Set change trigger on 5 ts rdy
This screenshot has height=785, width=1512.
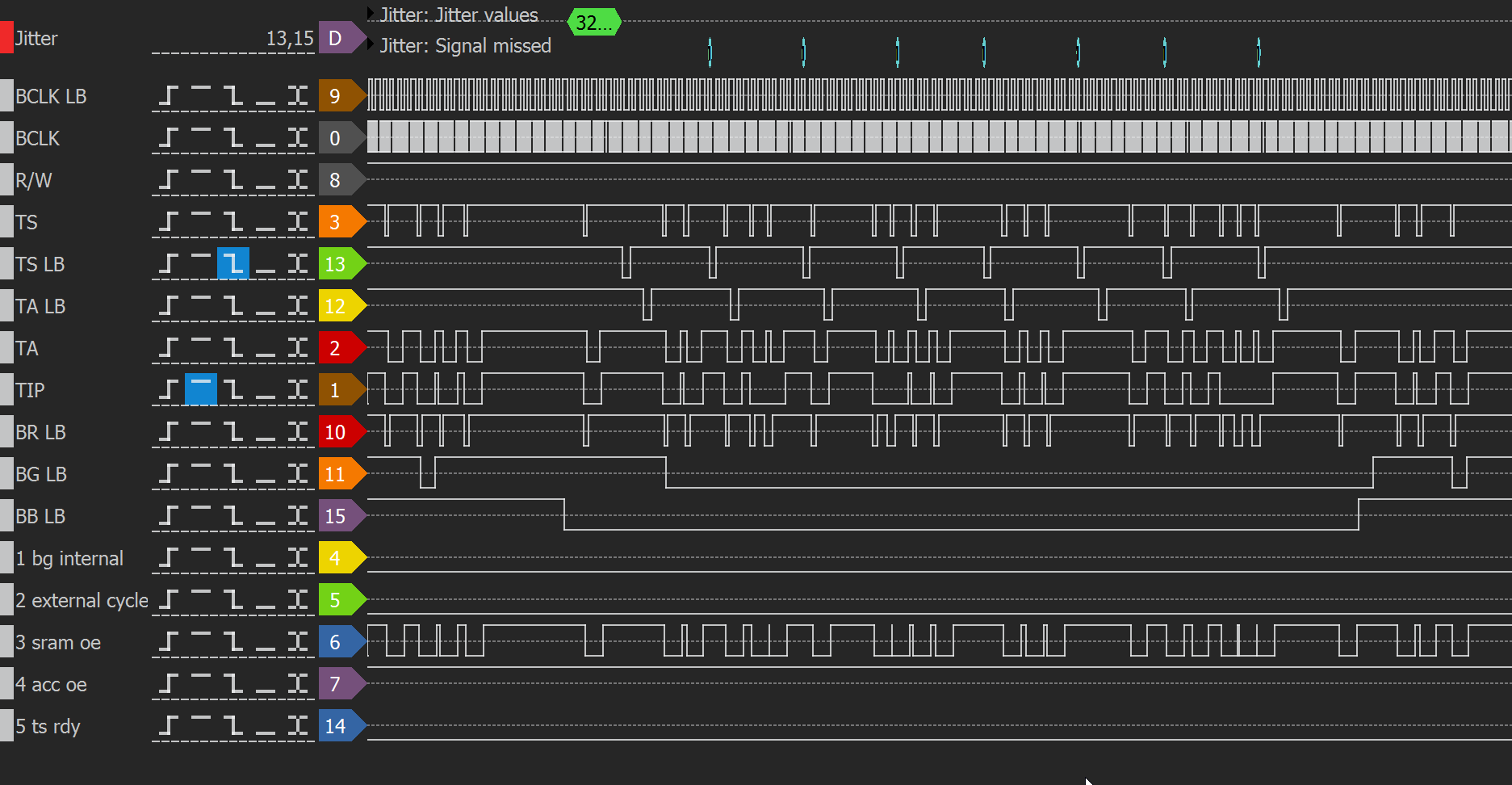pyautogui.click(x=298, y=726)
